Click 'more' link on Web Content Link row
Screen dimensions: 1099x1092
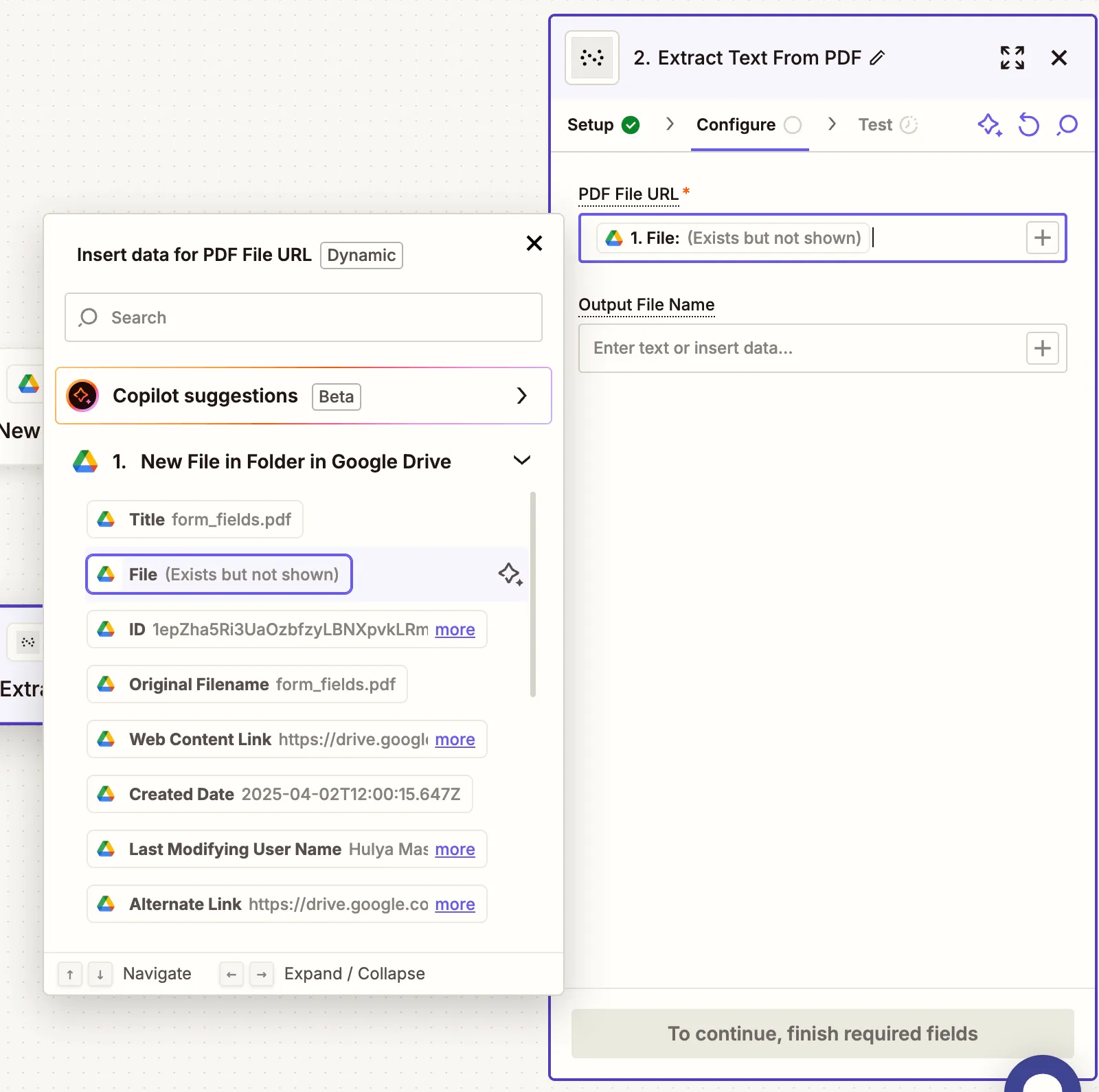[455, 740]
